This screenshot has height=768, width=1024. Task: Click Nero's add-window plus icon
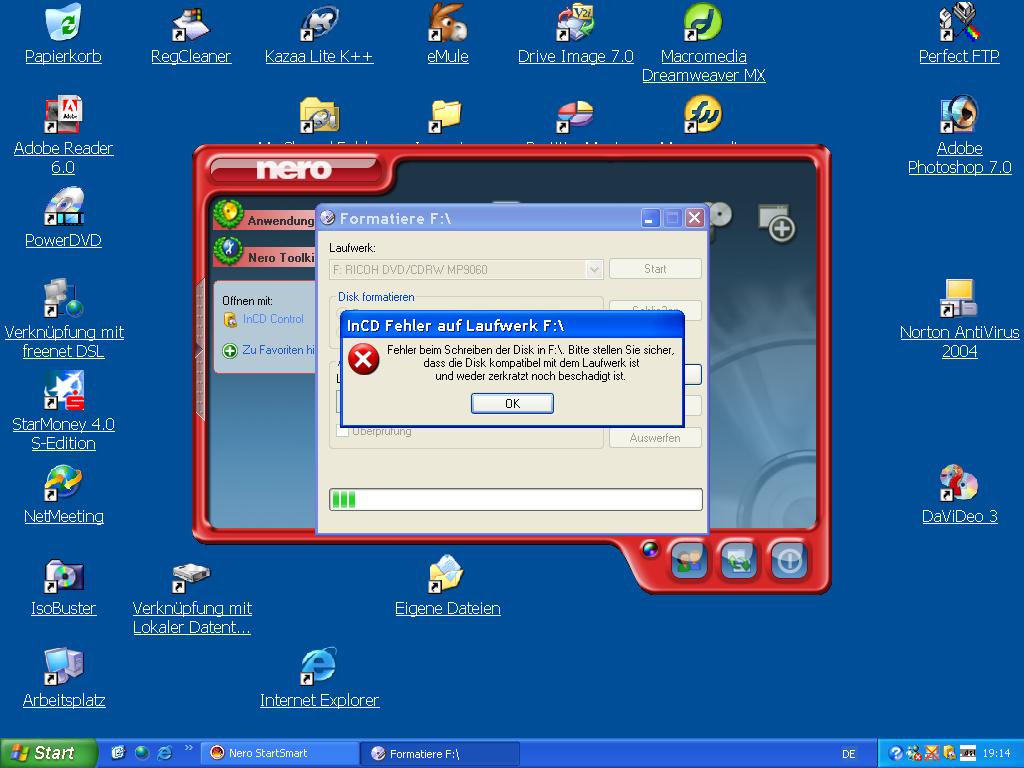pyautogui.click(x=776, y=223)
